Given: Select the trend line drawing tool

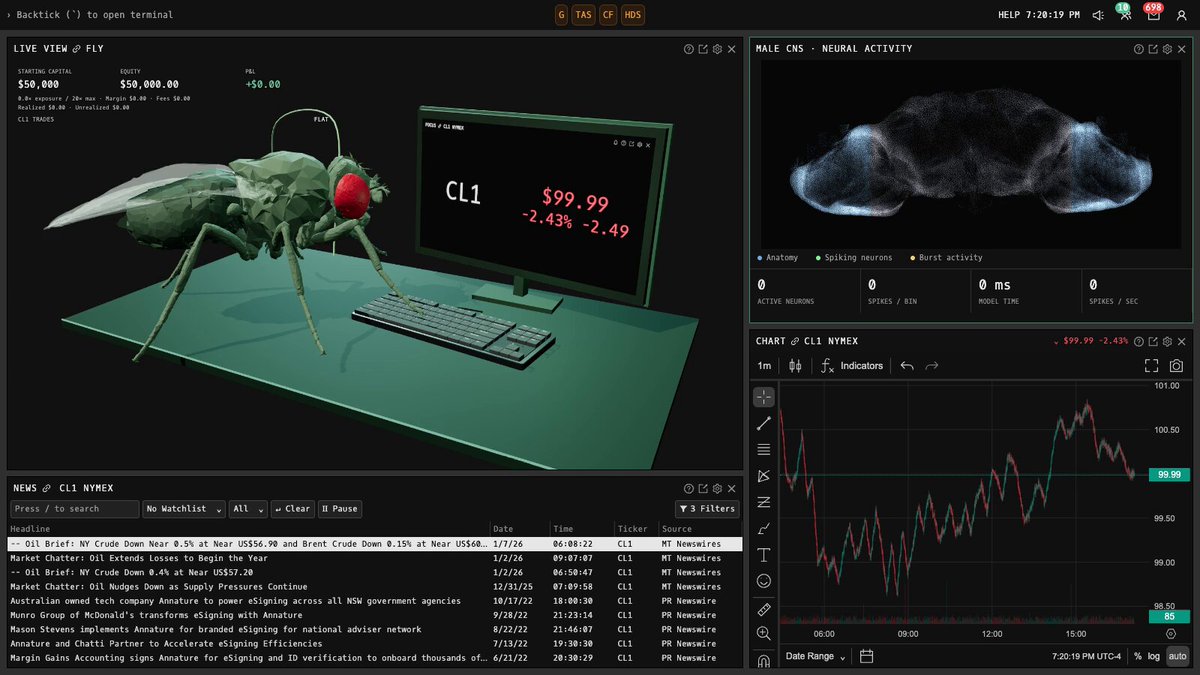Looking at the screenshot, I should tap(764, 423).
